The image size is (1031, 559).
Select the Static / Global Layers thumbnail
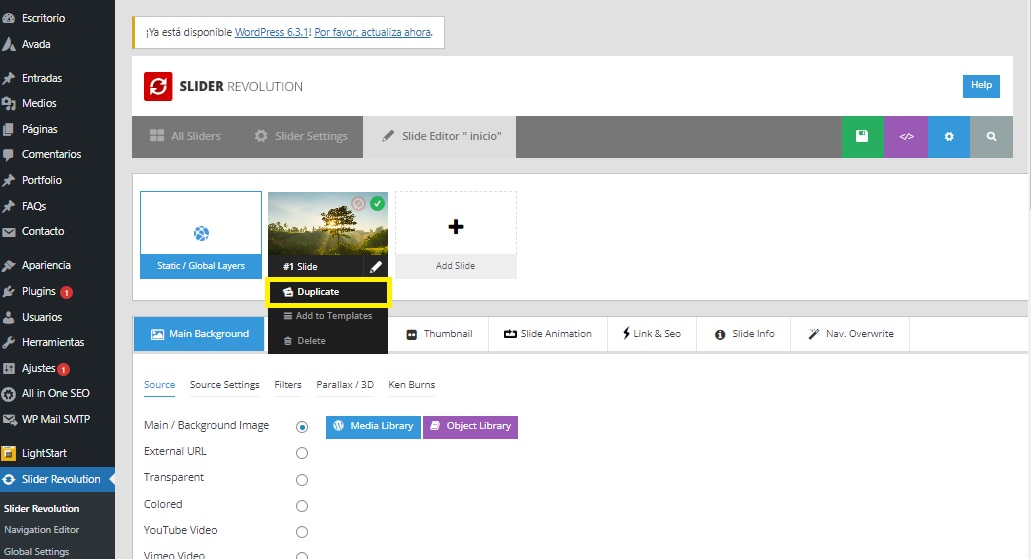201,235
